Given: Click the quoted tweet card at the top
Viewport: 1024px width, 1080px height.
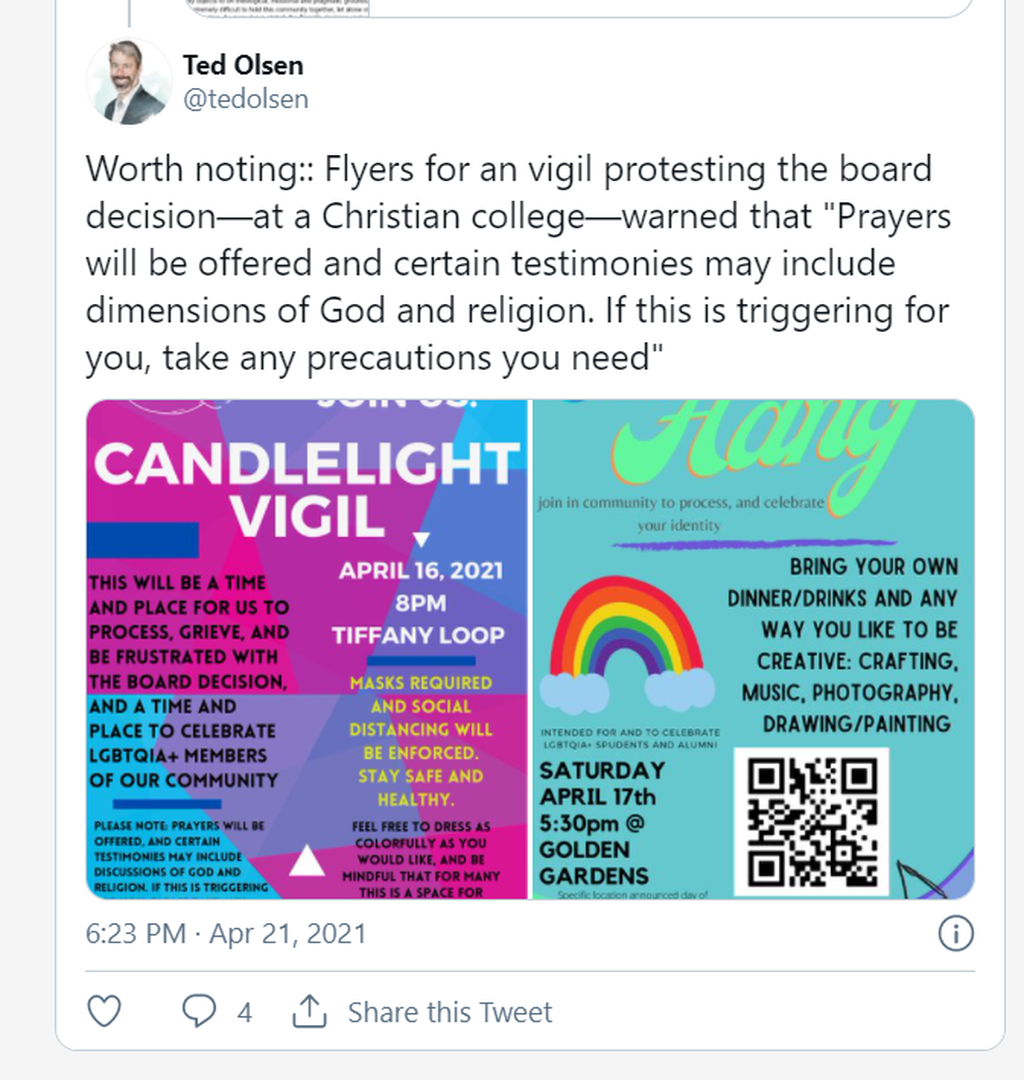Looking at the screenshot, I should coord(580,8).
